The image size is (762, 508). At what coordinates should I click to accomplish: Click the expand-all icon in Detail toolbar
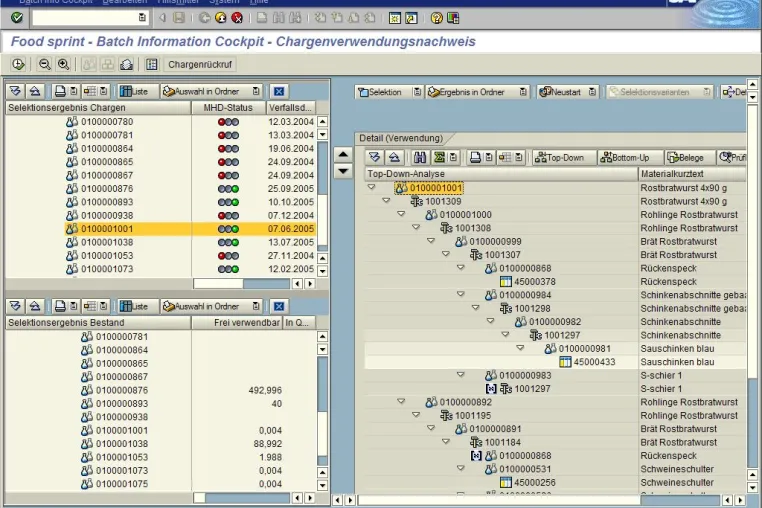click(374, 157)
